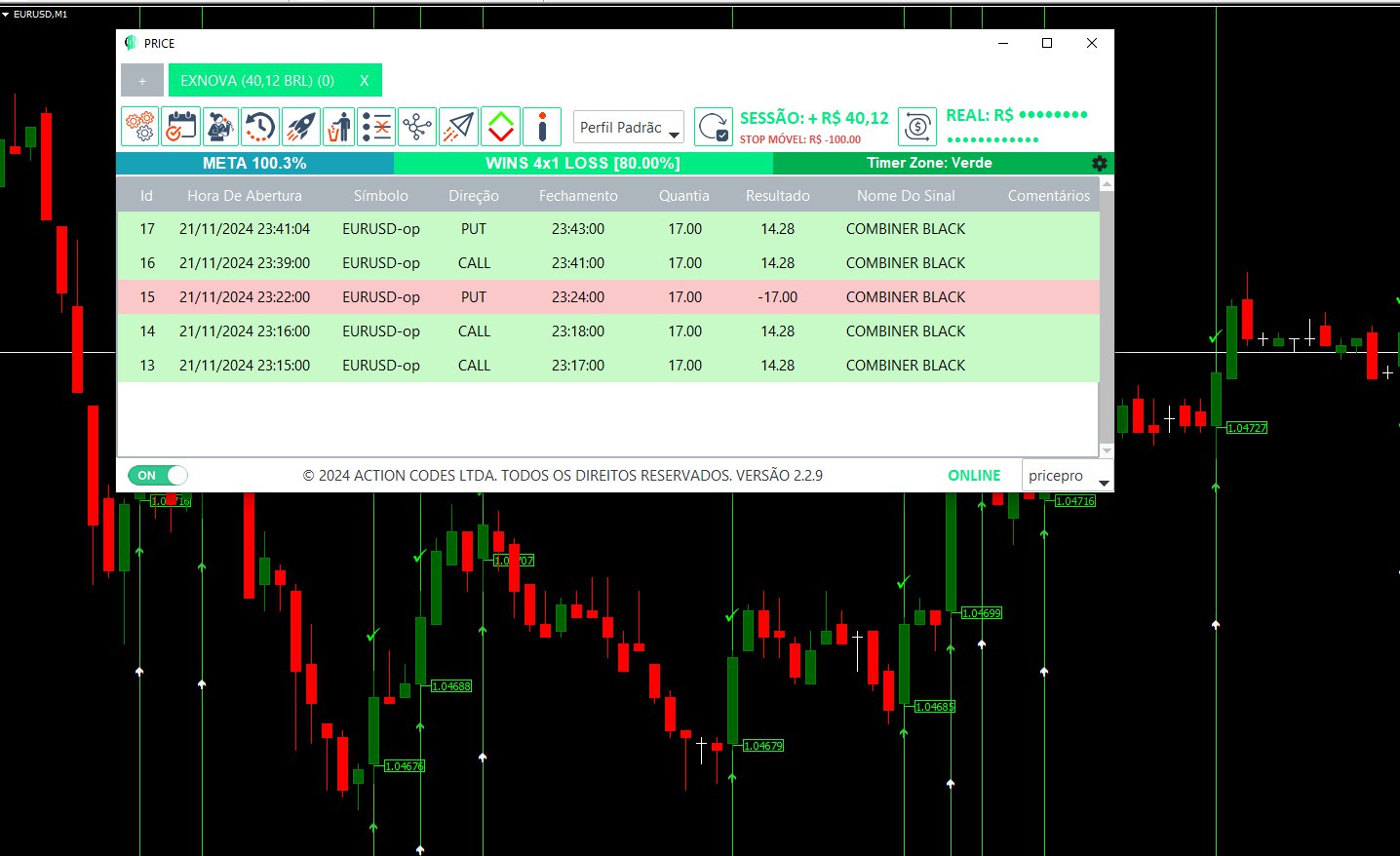Click the rocket launch icon
This screenshot has height=856, width=1400.
pyautogui.click(x=300, y=127)
